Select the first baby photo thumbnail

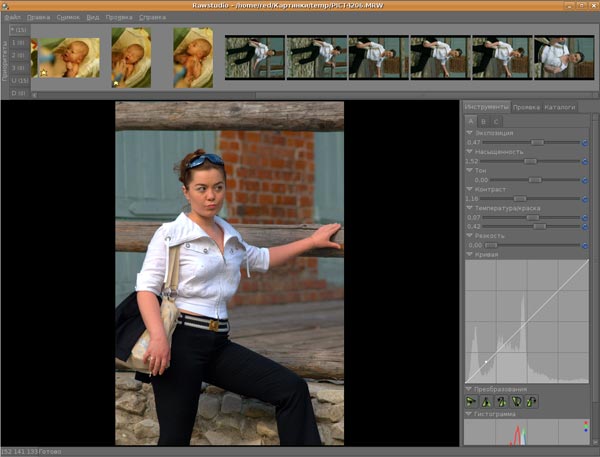(68, 58)
